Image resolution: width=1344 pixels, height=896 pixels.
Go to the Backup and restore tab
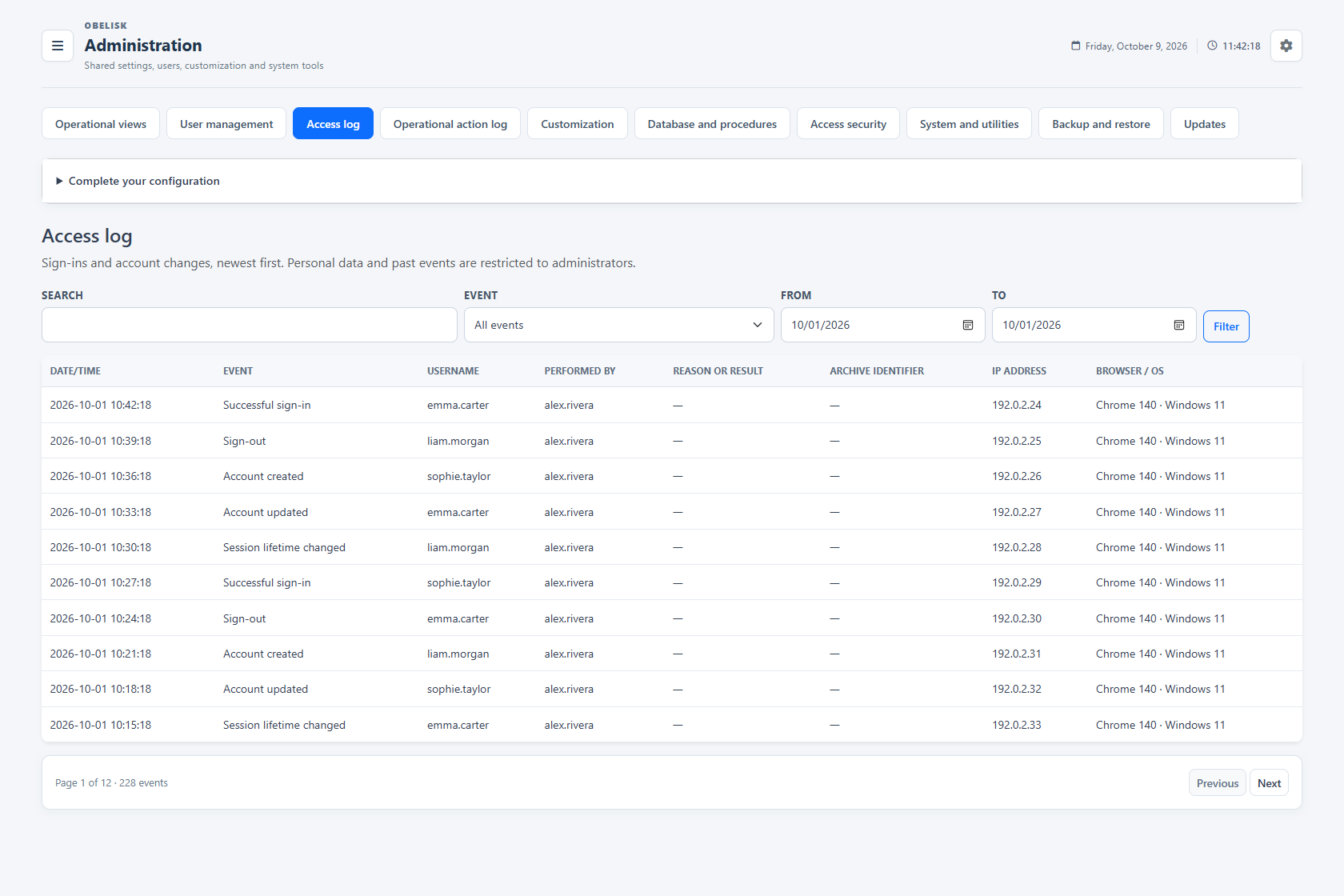[1101, 124]
